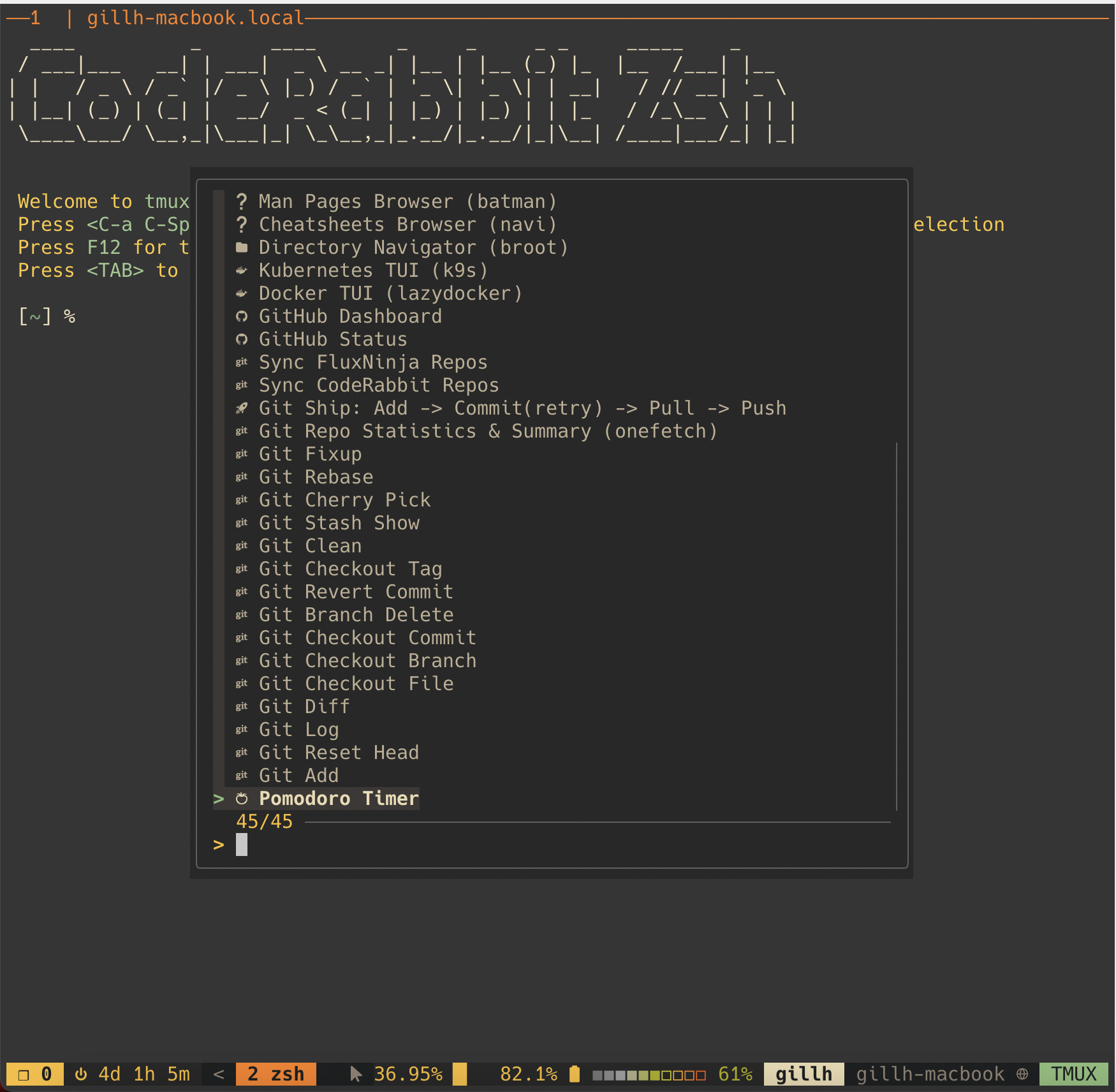Click the gillh username segment

(804, 1074)
